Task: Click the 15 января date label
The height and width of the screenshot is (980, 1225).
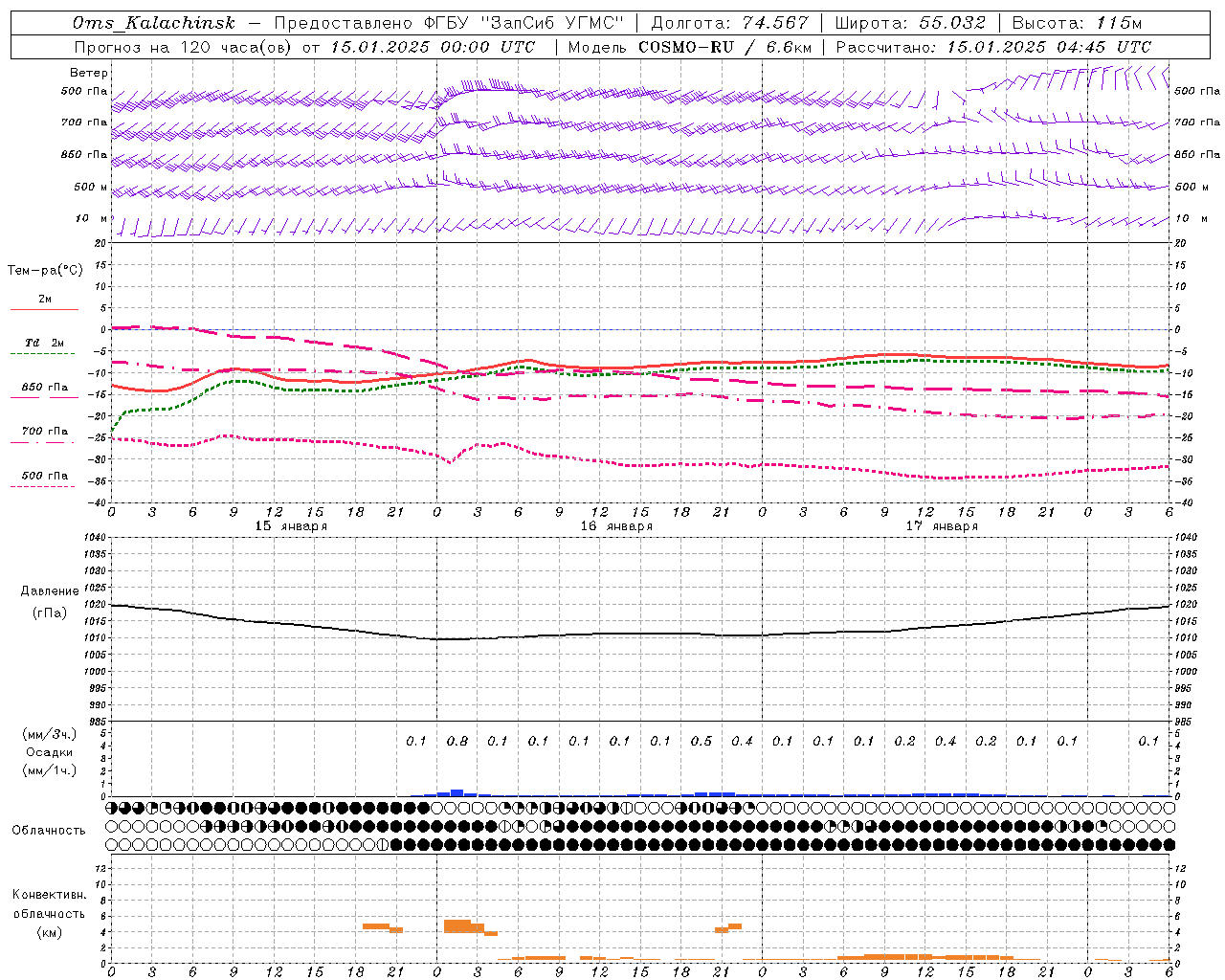Action: coord(291,526)
